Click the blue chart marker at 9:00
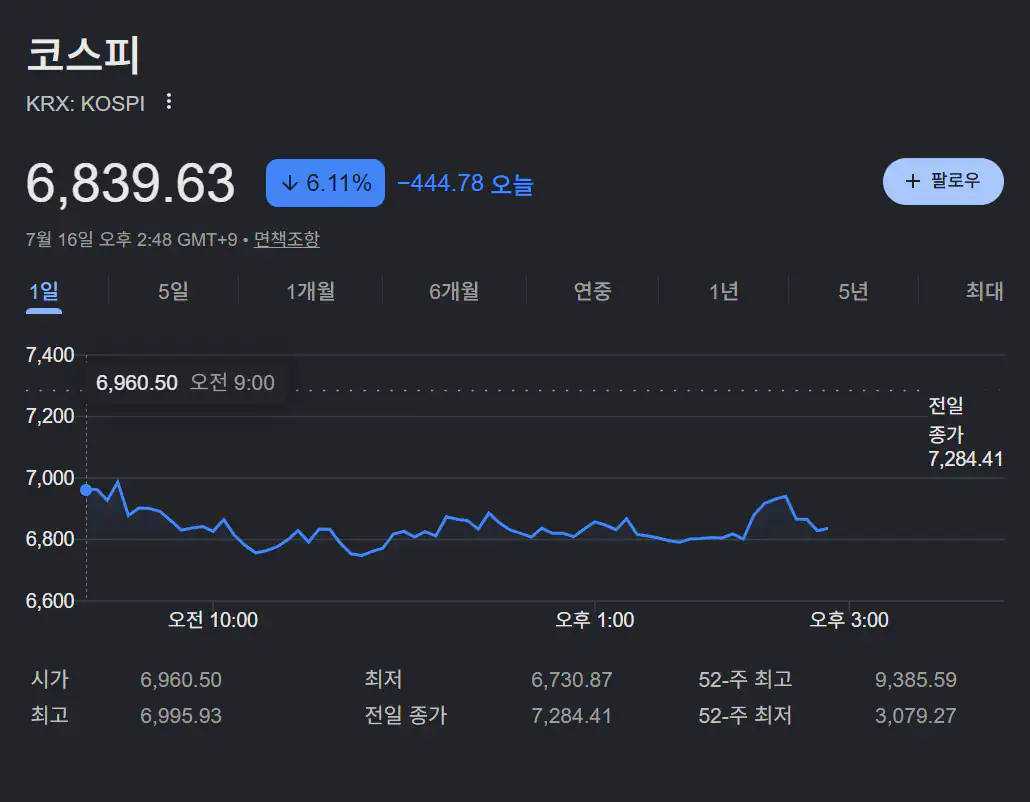The width and height of the screenshot is (1030, 802). pos(86,490)
